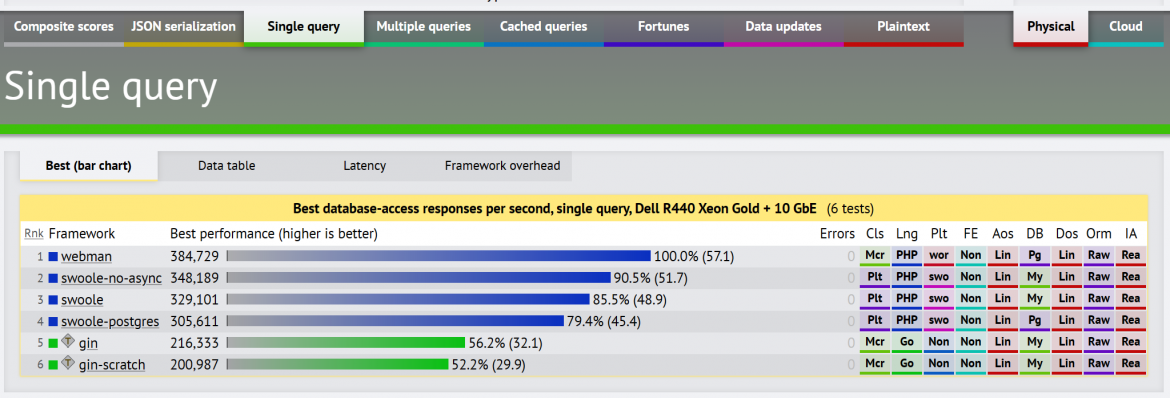
Task: Select the Multiple queries test tab
Action: tap(424, 28)
